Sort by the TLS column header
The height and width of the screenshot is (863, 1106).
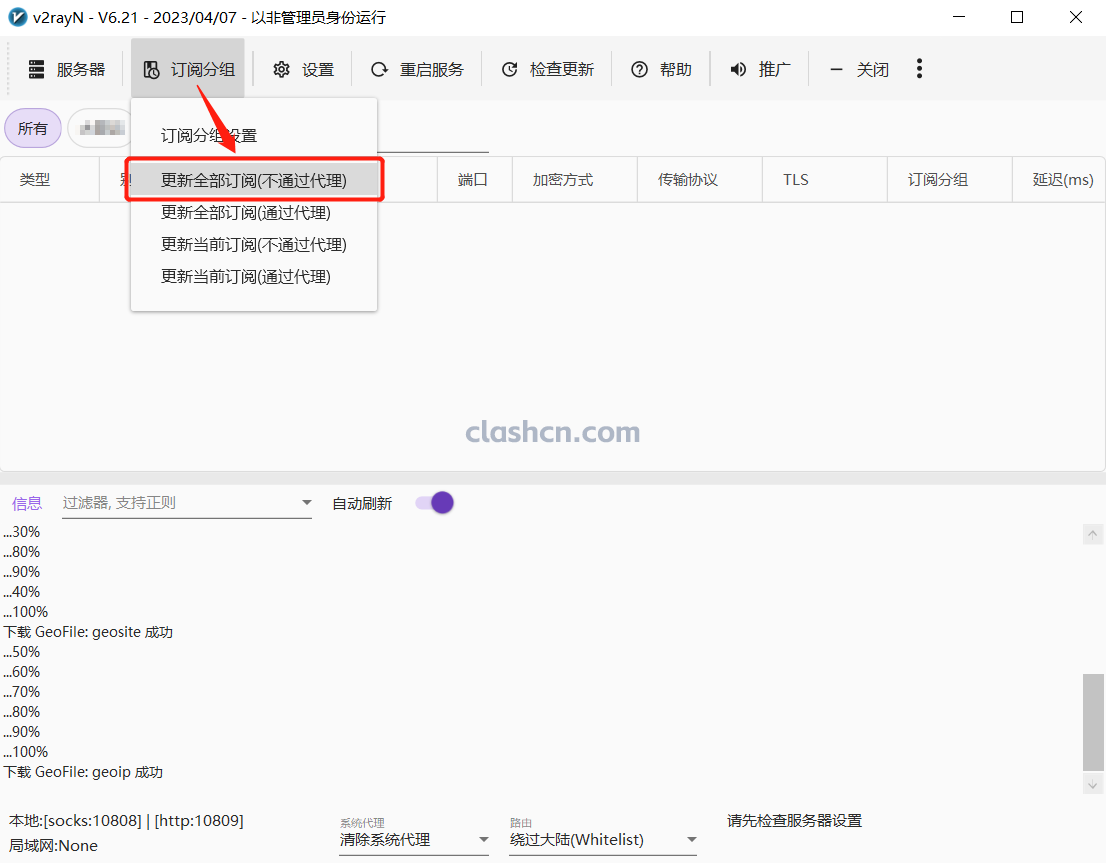click(825, 180)
